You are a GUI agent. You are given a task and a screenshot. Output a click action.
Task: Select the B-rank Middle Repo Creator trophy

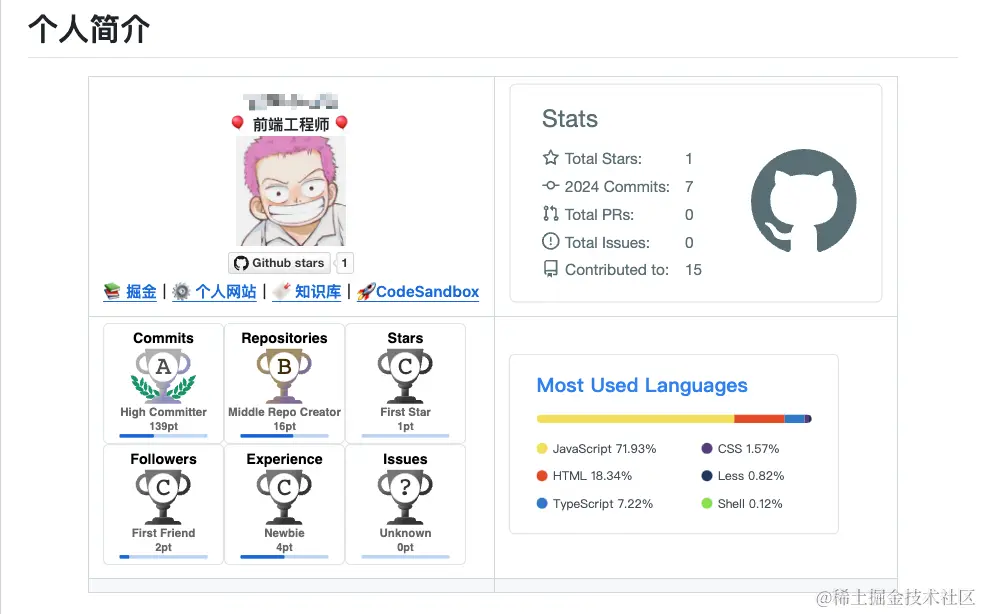pos(283,370)
